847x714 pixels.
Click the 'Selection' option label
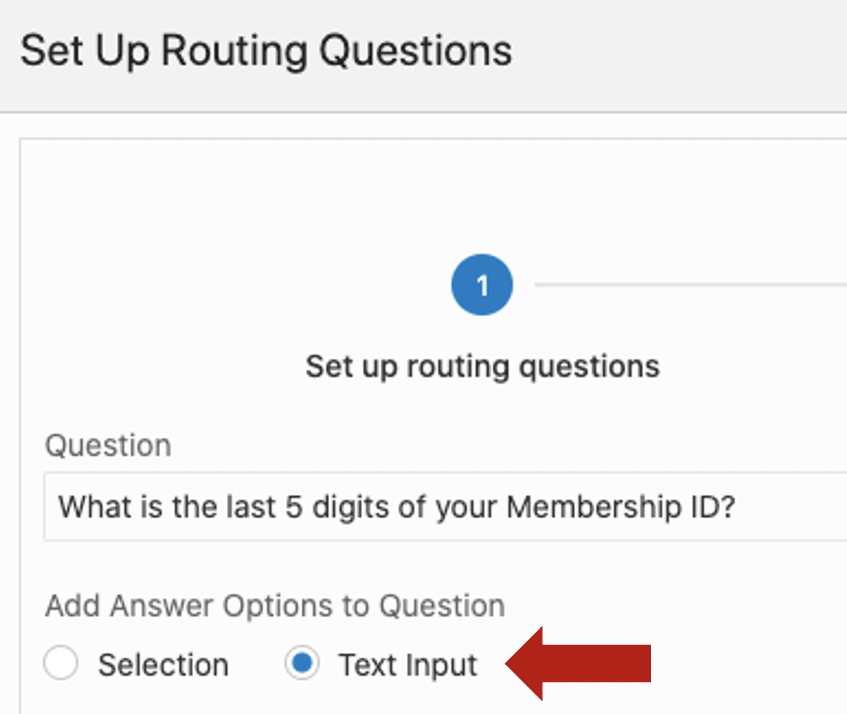pyautogui.click(x=163, y=665)
